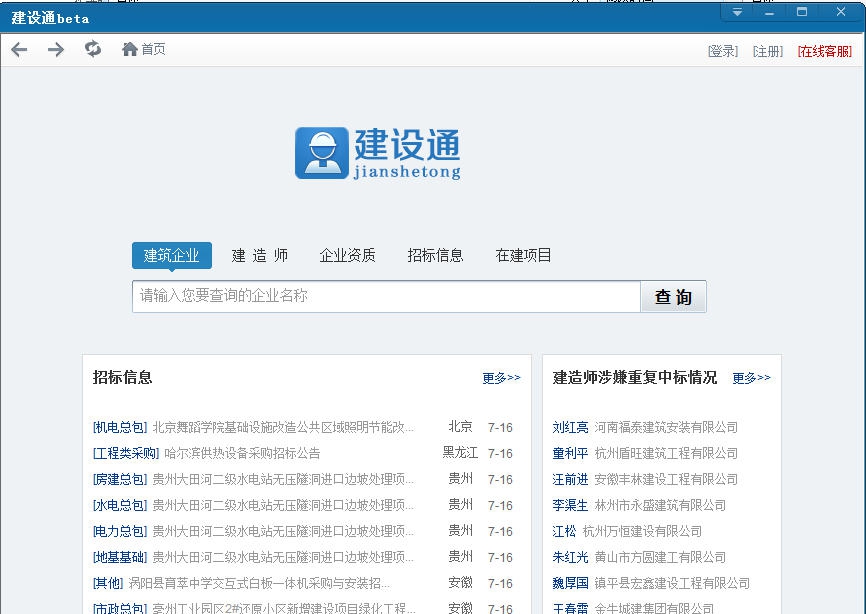Click company 黄山市方圆建工有限公司
The width and height of the screenshot is (866, 614).
(660, 557)
